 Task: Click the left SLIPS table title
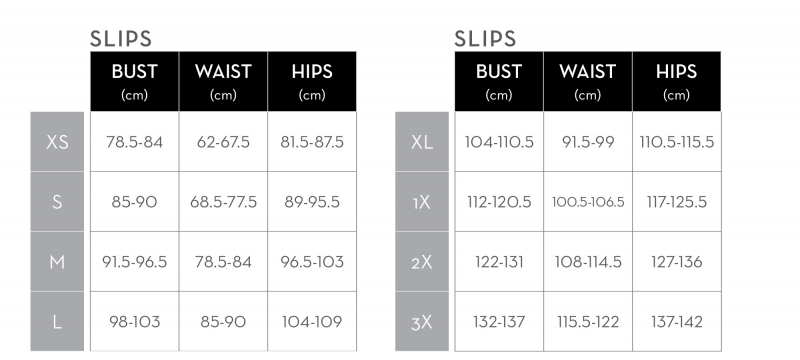[121, 39]
